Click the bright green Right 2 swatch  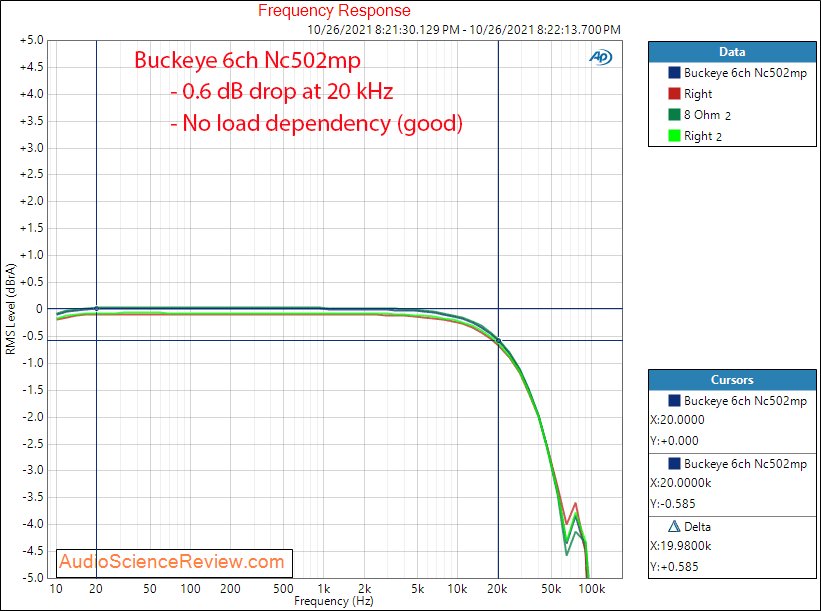(674, 136)
